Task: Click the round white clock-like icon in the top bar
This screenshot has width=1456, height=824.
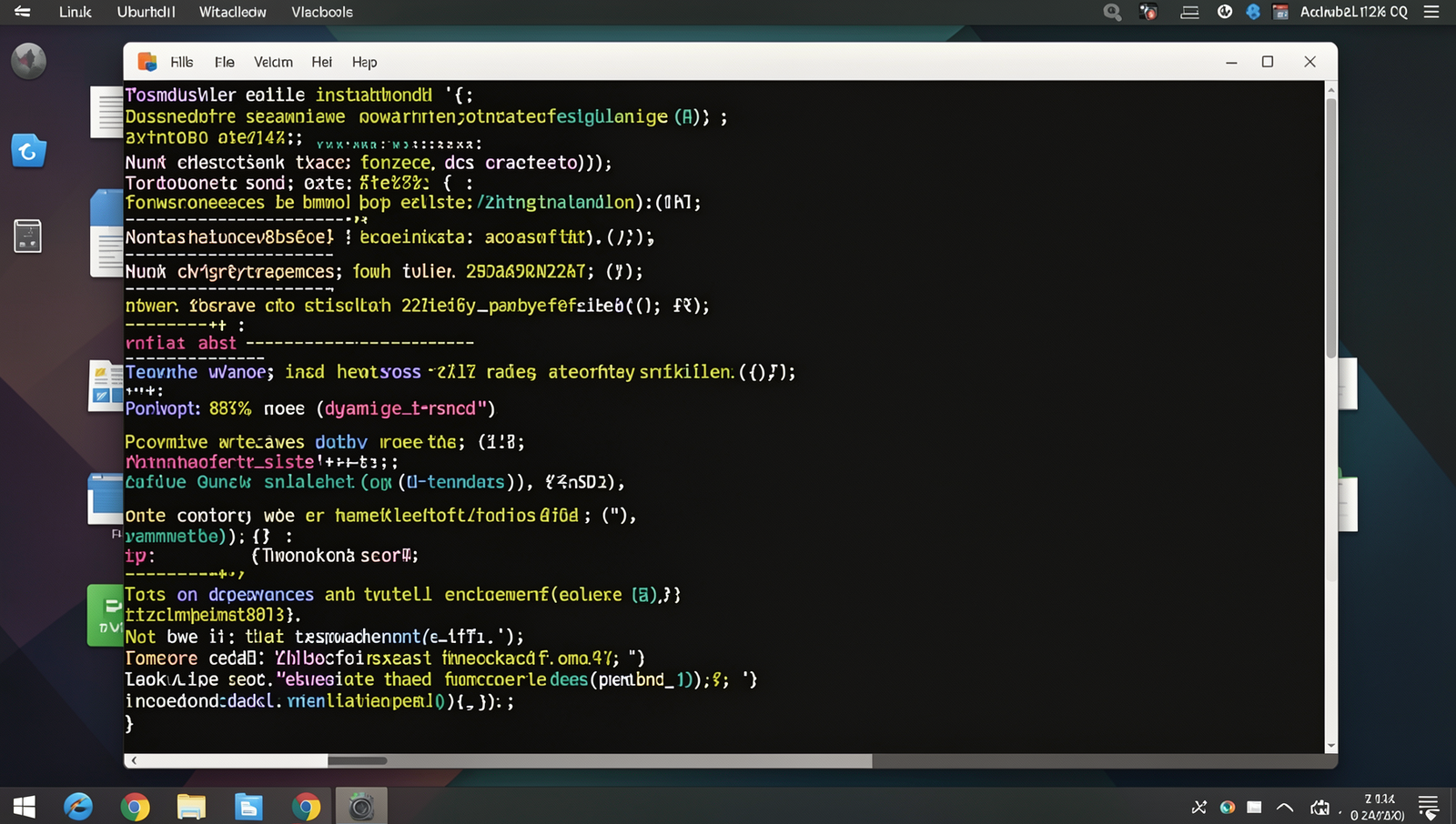Action: [x=1225, y=12]
